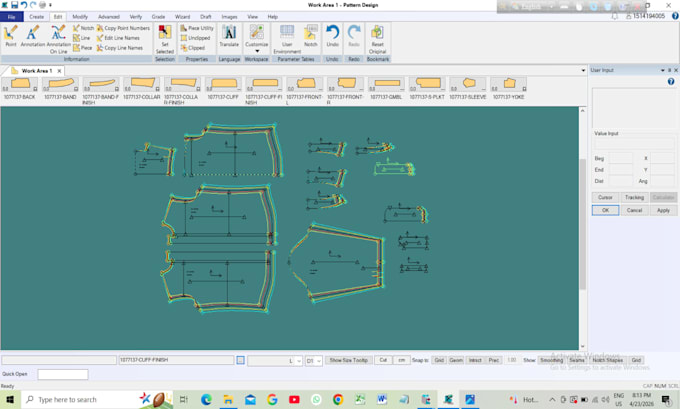Expand the Customize workspace dropdown
Image resolution: width=680 pixels, height=409 pixels.
coord(257,51)
